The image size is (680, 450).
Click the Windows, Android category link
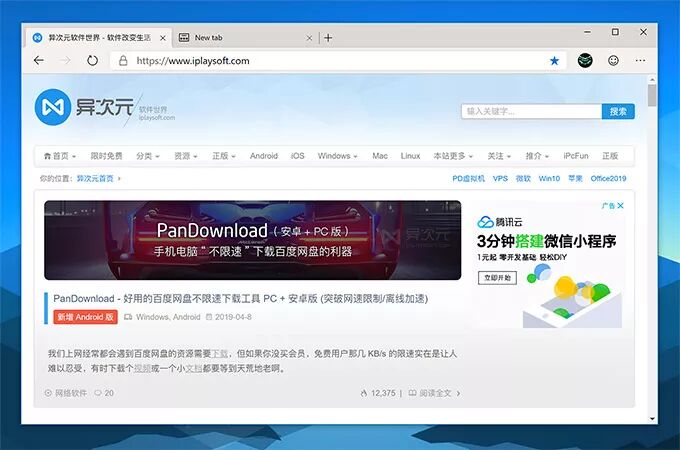click(168, 317)
